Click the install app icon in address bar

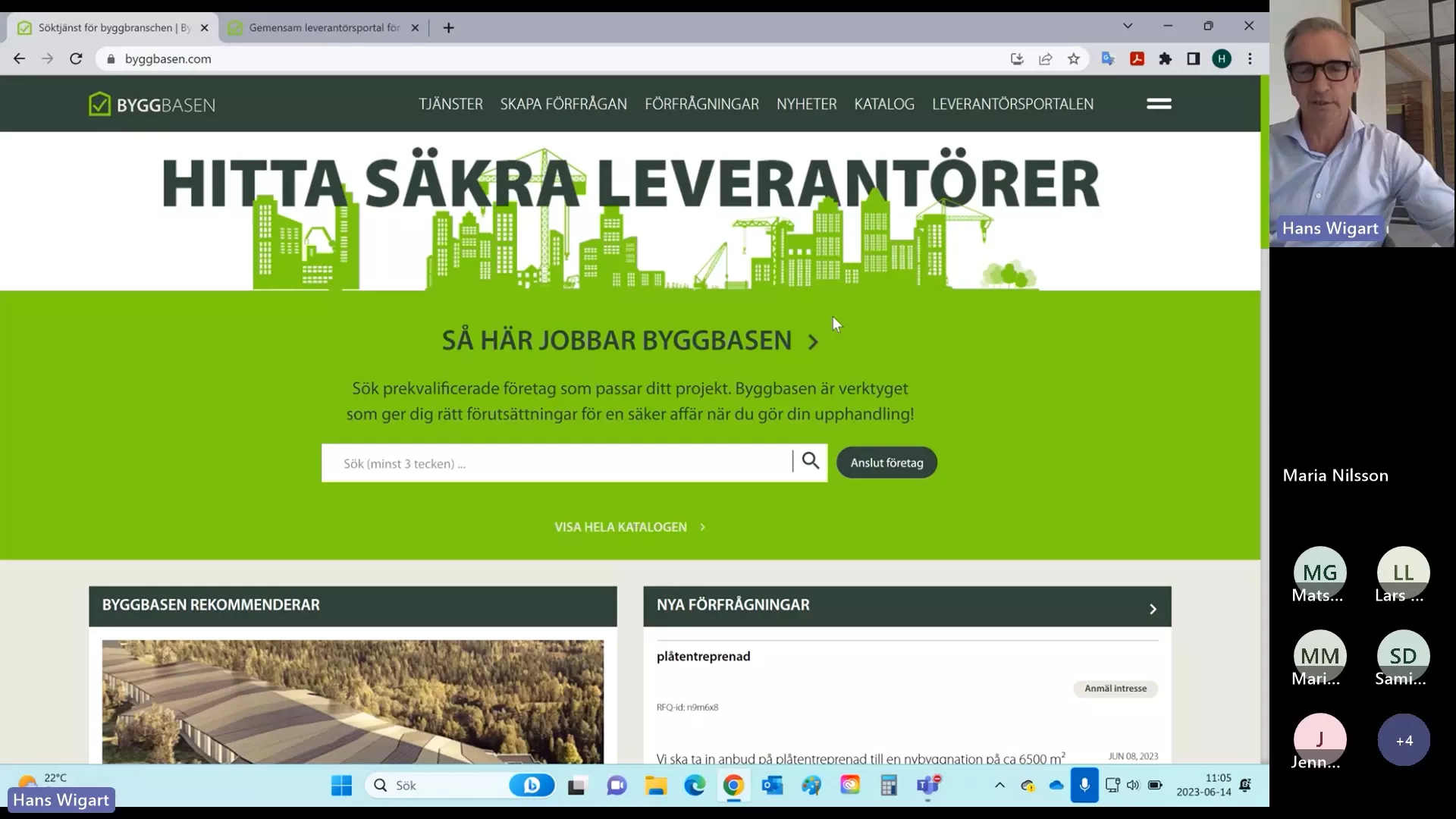click(x=1017, y=58)
